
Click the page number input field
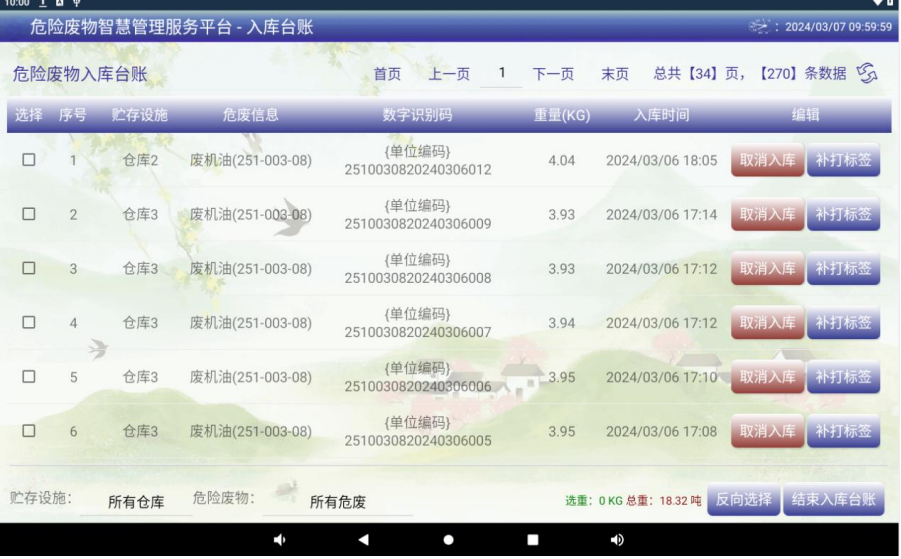pos(501,74)
